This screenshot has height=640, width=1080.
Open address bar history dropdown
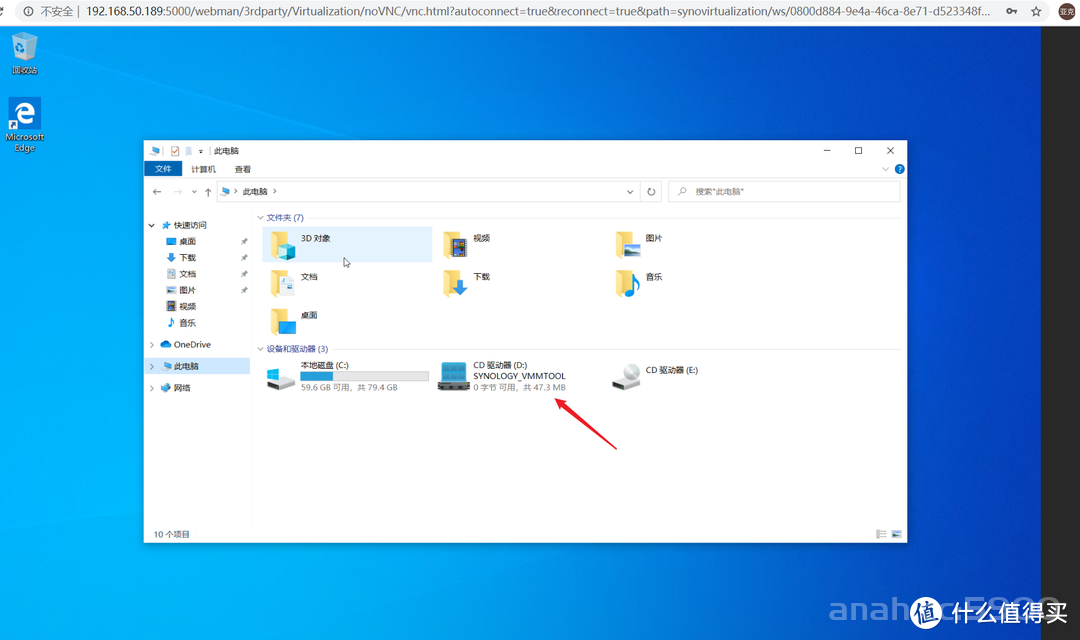630,192
